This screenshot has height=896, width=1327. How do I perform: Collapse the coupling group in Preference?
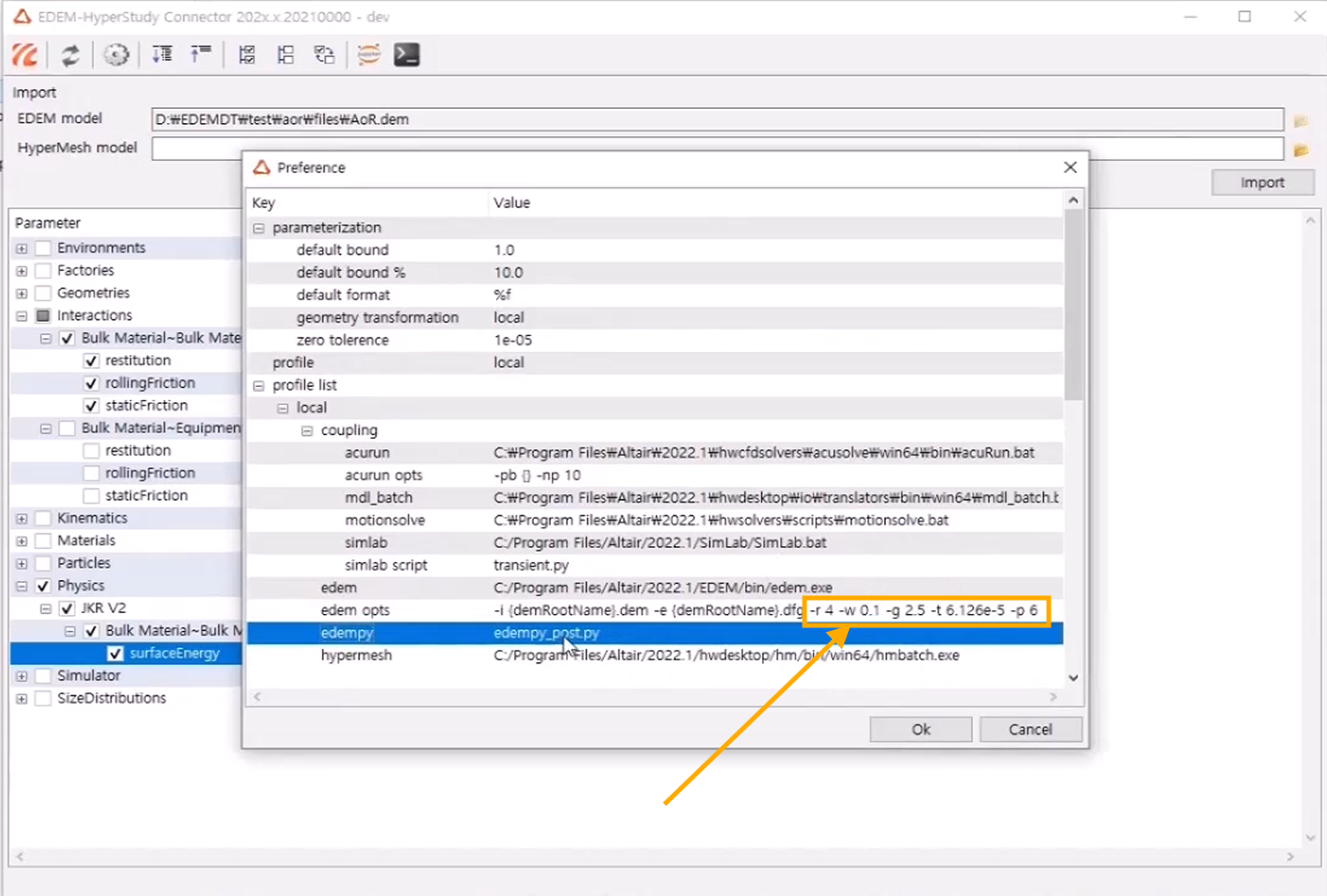click(x=307, y=430)
